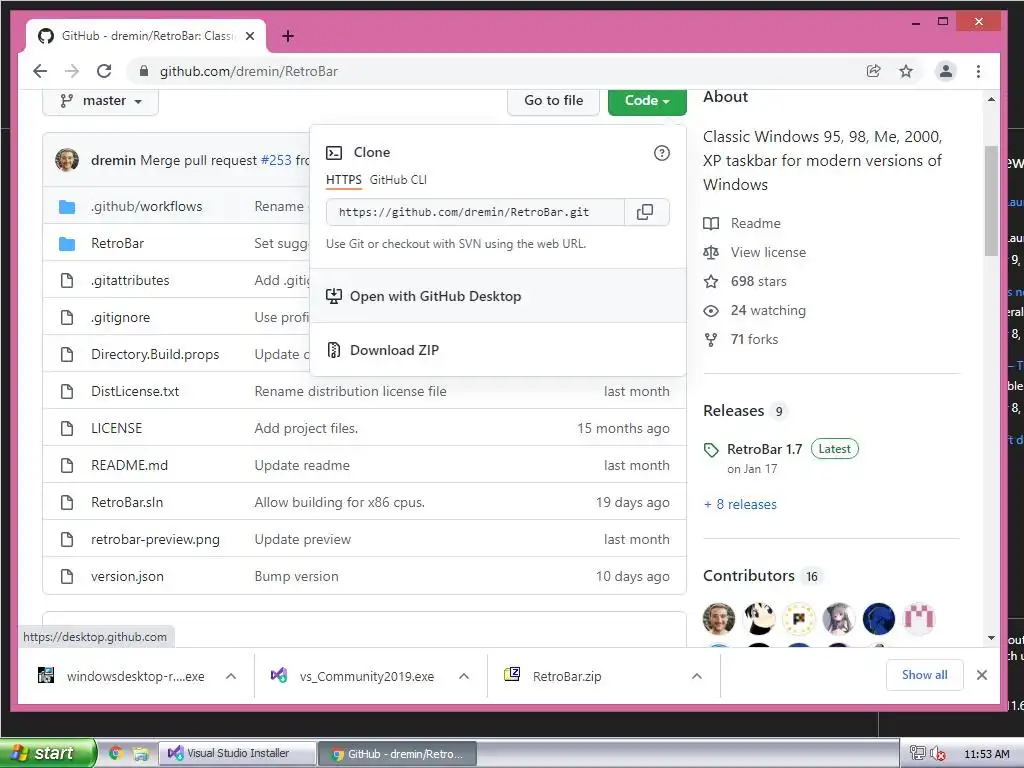Open the LICENSE file
Screen dimensions: 1024x768
(116, 428)
